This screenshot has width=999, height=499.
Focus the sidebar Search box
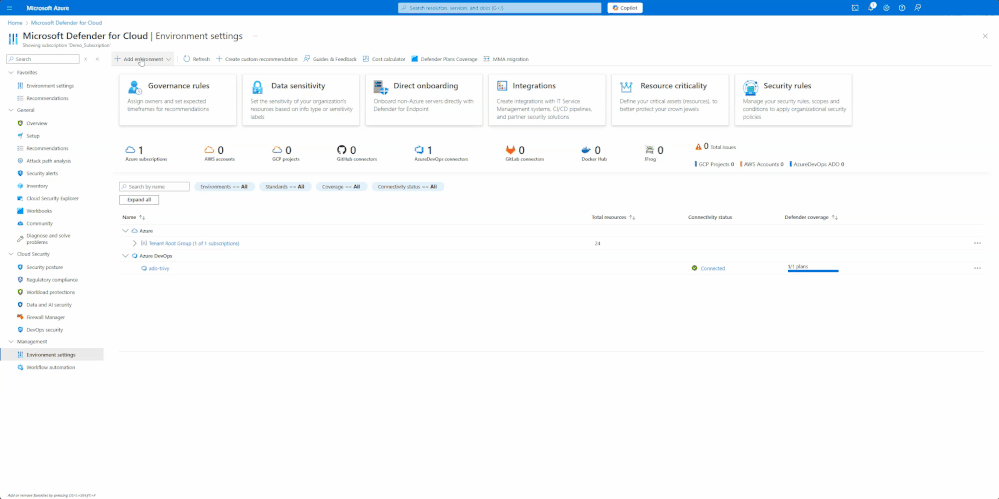click(43, 59)
